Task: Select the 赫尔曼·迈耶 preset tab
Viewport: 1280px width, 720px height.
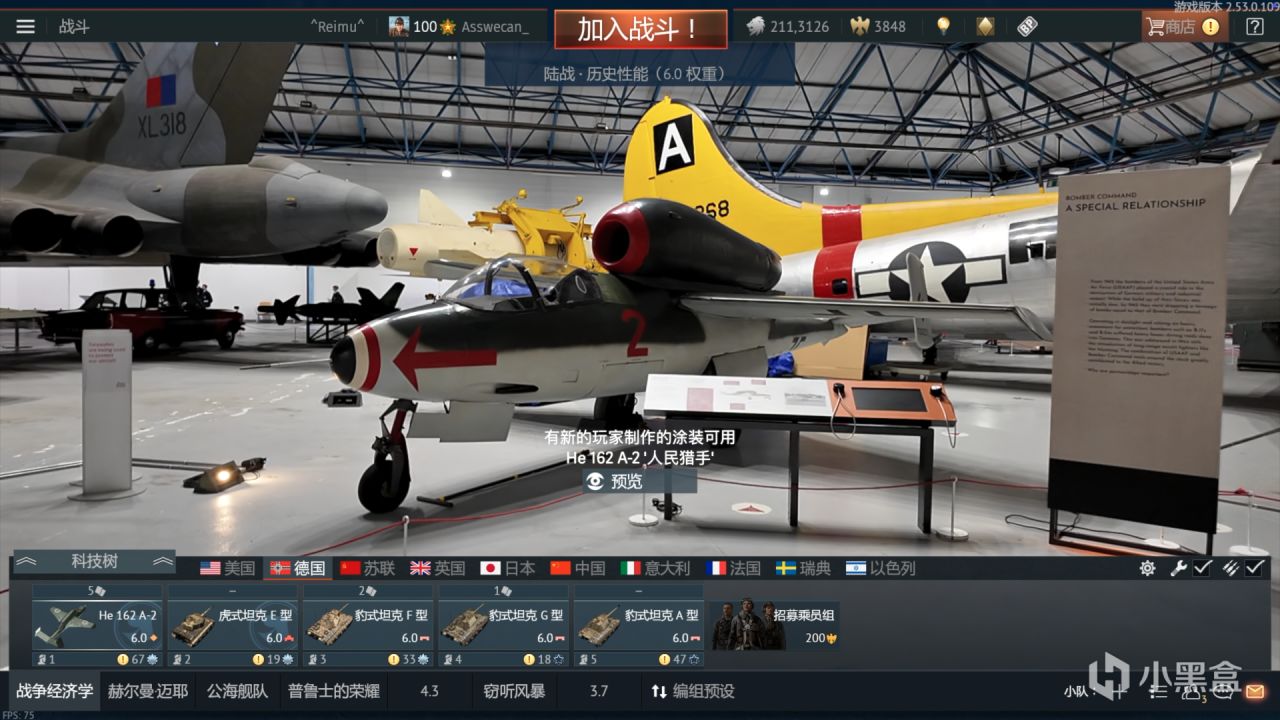Action: pyautogui.click(x=147, y=691)
